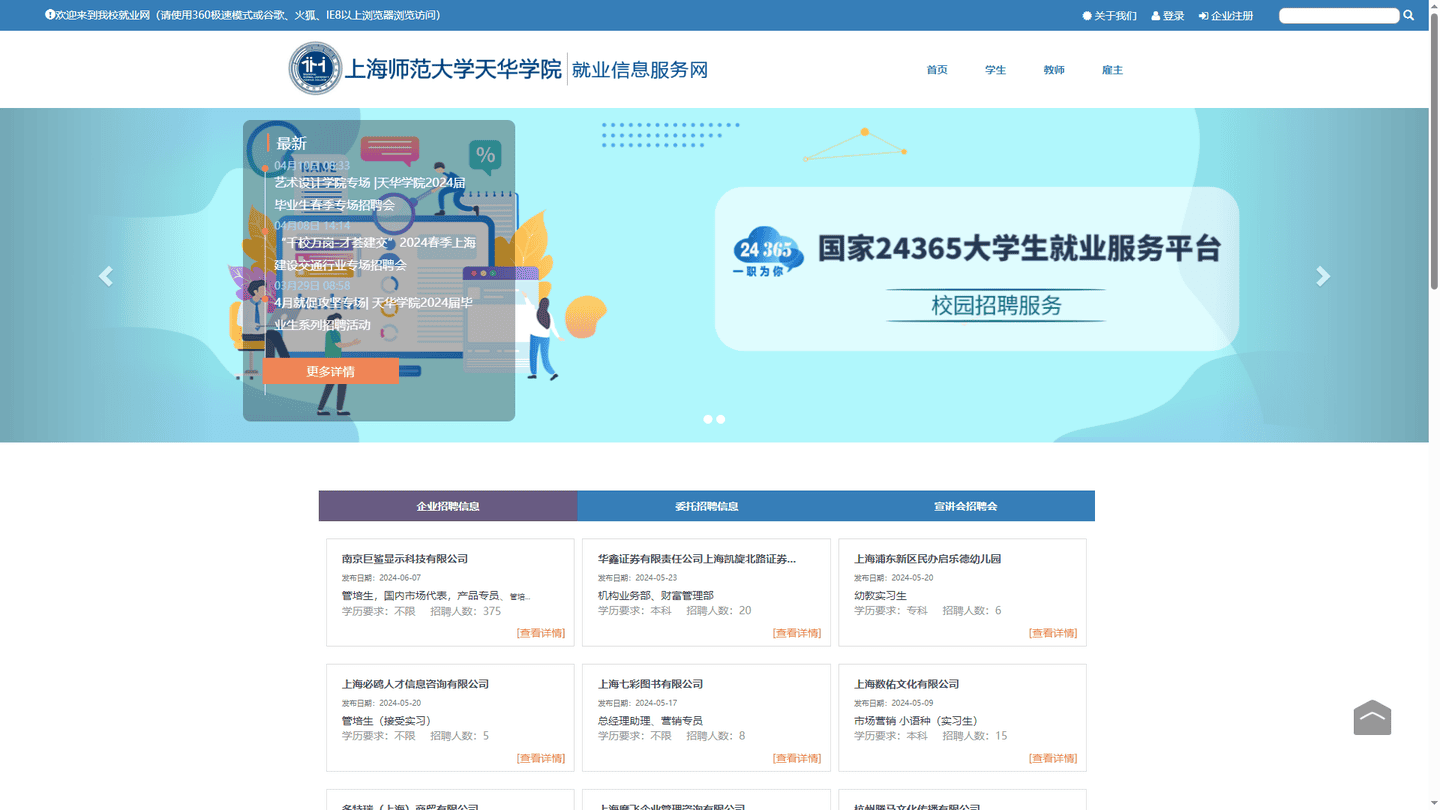Viewport: 1440px width, 810px height.
Task: Go to next carousel slide arrow
Action: point(1323,276)
